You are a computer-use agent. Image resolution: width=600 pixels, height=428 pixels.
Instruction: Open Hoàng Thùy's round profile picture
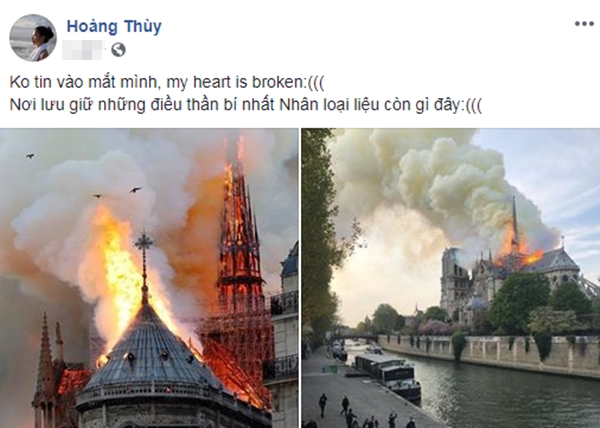tap(33, 38)
